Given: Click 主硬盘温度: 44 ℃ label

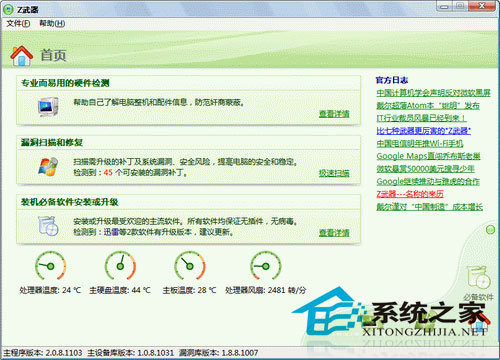Looking at the screenshot, I should pyautogui.click(x=120, y=290).
